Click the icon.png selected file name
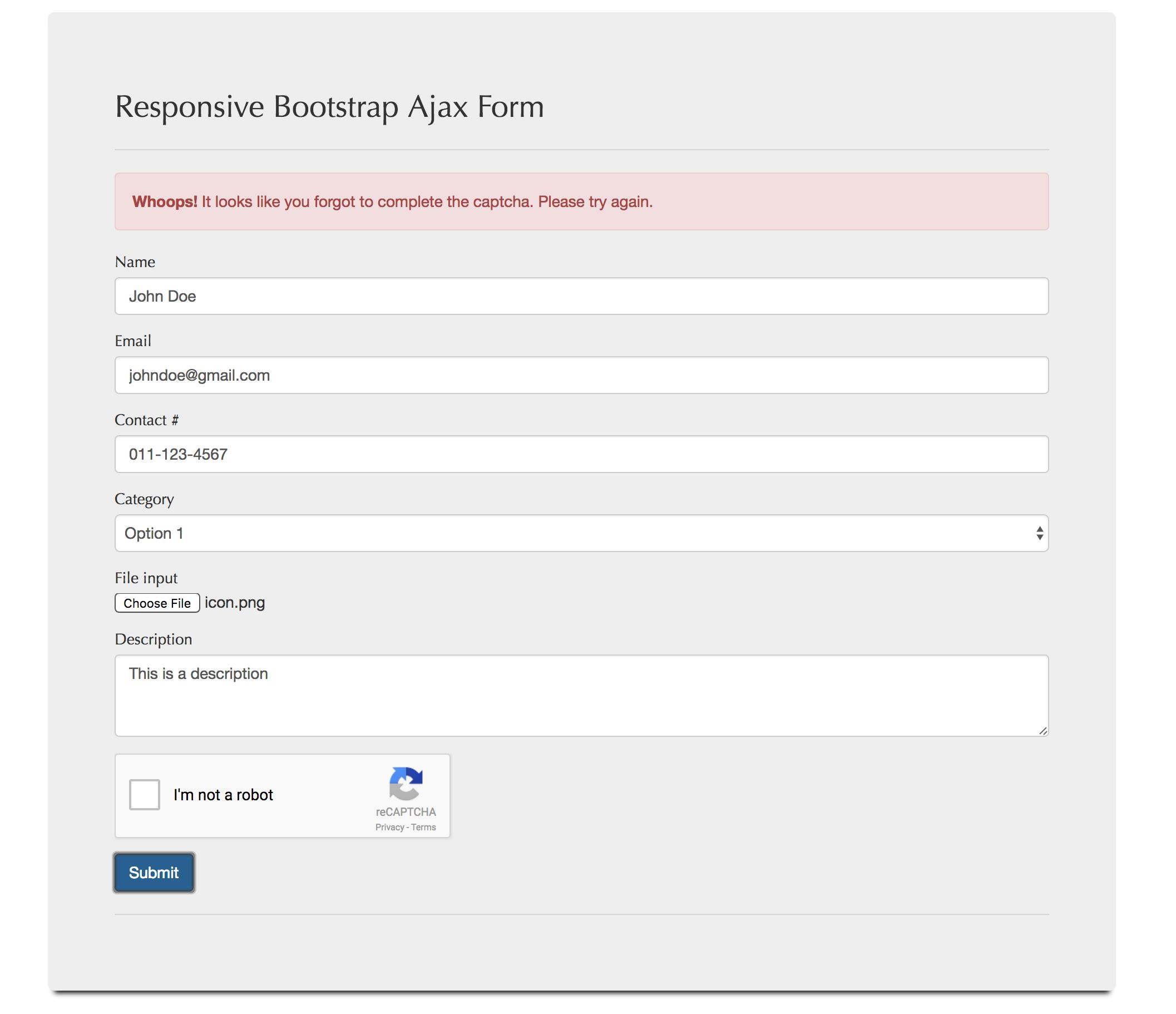The image size is (1176, 1014). coord(235,603)
